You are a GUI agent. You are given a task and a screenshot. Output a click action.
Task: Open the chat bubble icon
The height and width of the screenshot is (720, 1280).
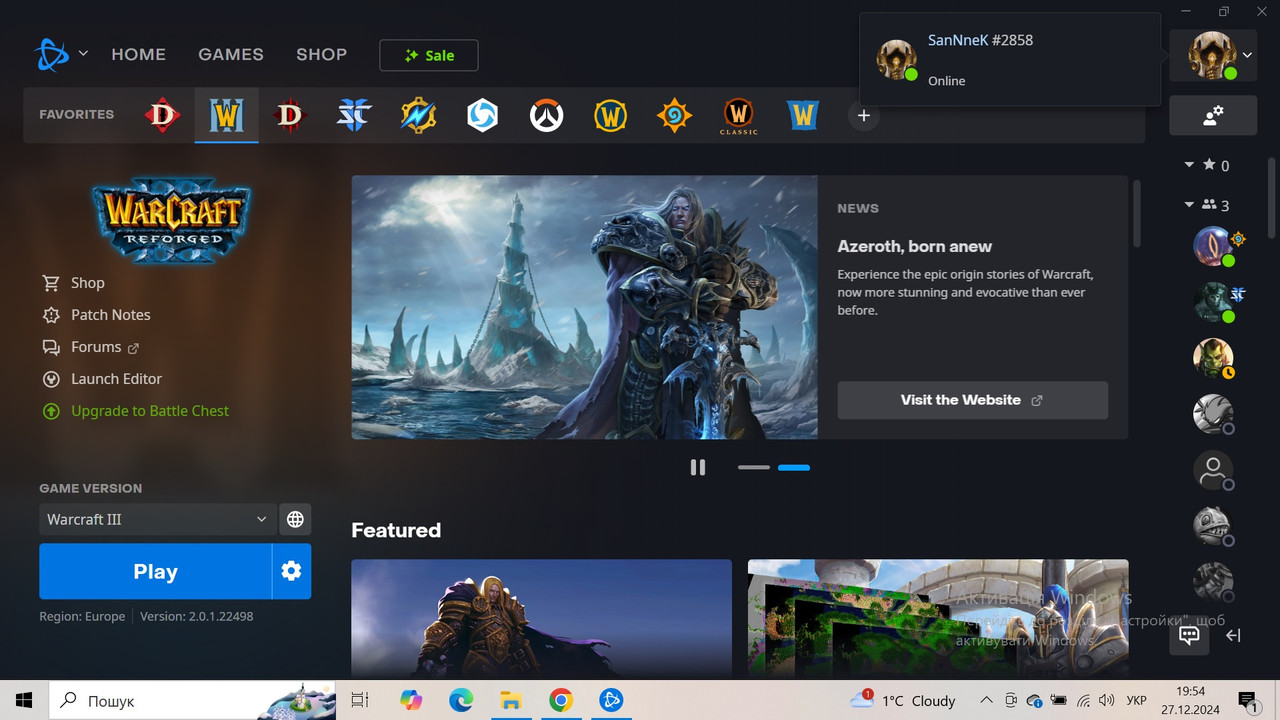pos(1189,634)
